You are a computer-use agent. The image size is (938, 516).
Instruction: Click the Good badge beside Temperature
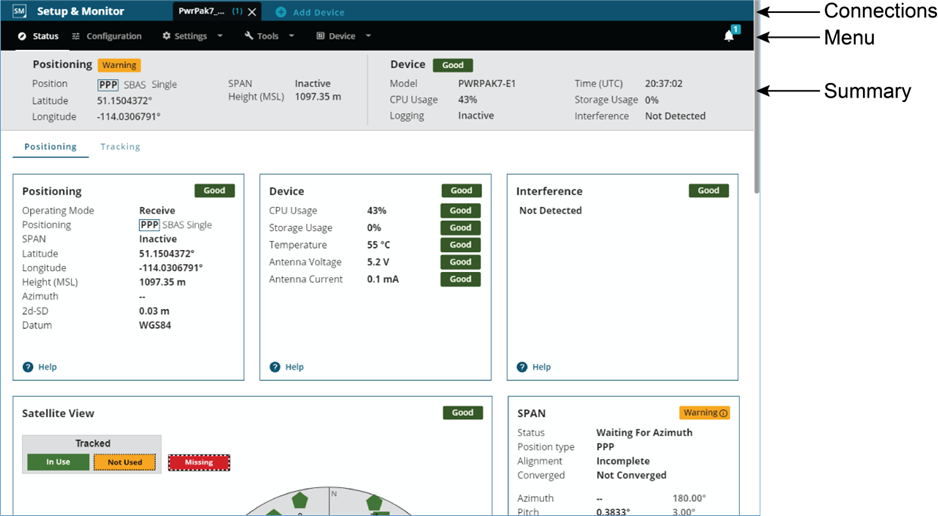coord(460,245)
